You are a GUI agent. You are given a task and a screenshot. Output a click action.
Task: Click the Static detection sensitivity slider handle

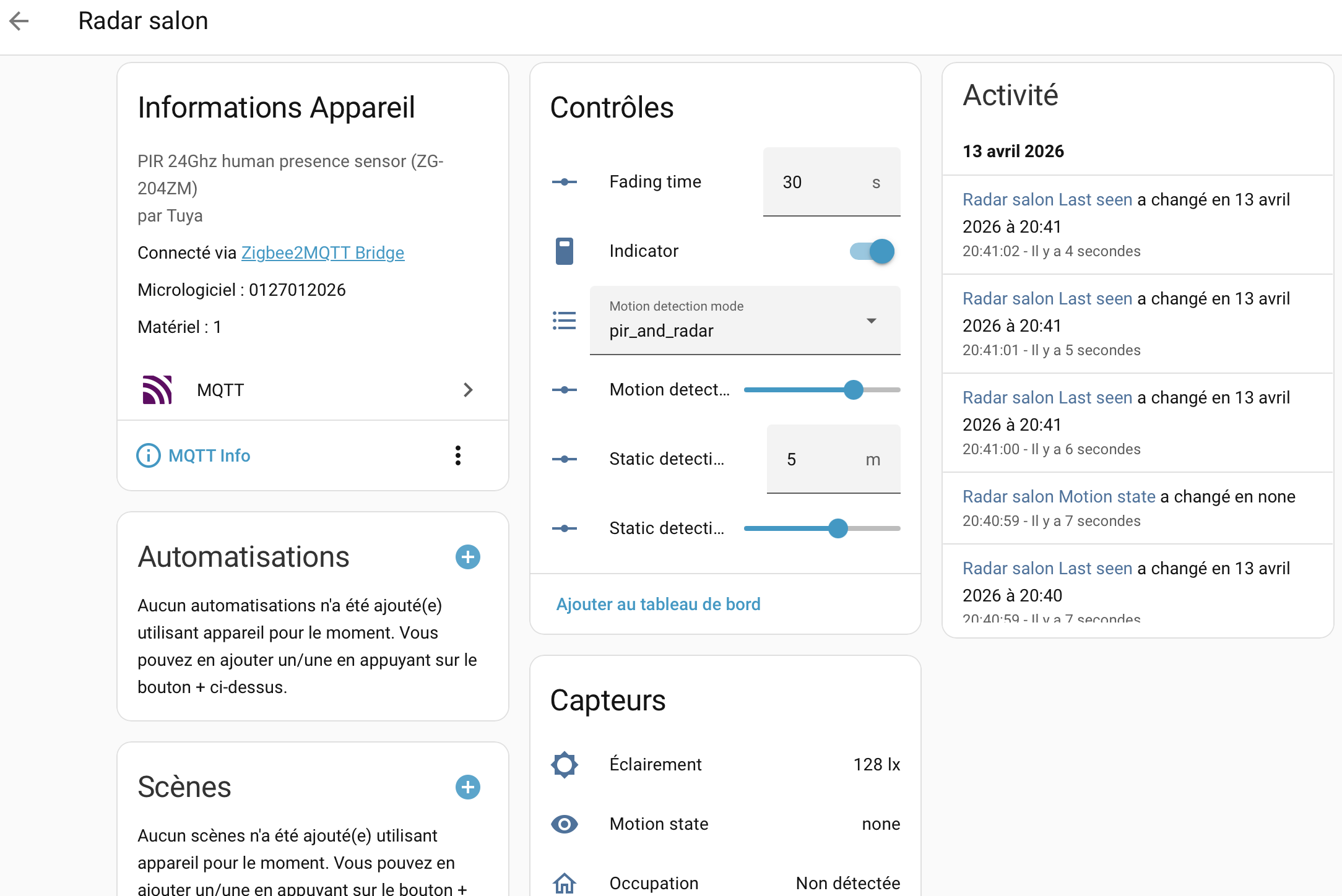pos(838,528)
